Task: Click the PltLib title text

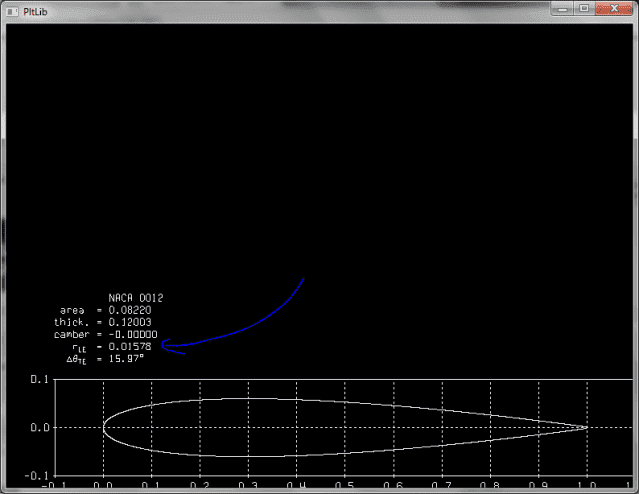Action: tap(37, 10)
